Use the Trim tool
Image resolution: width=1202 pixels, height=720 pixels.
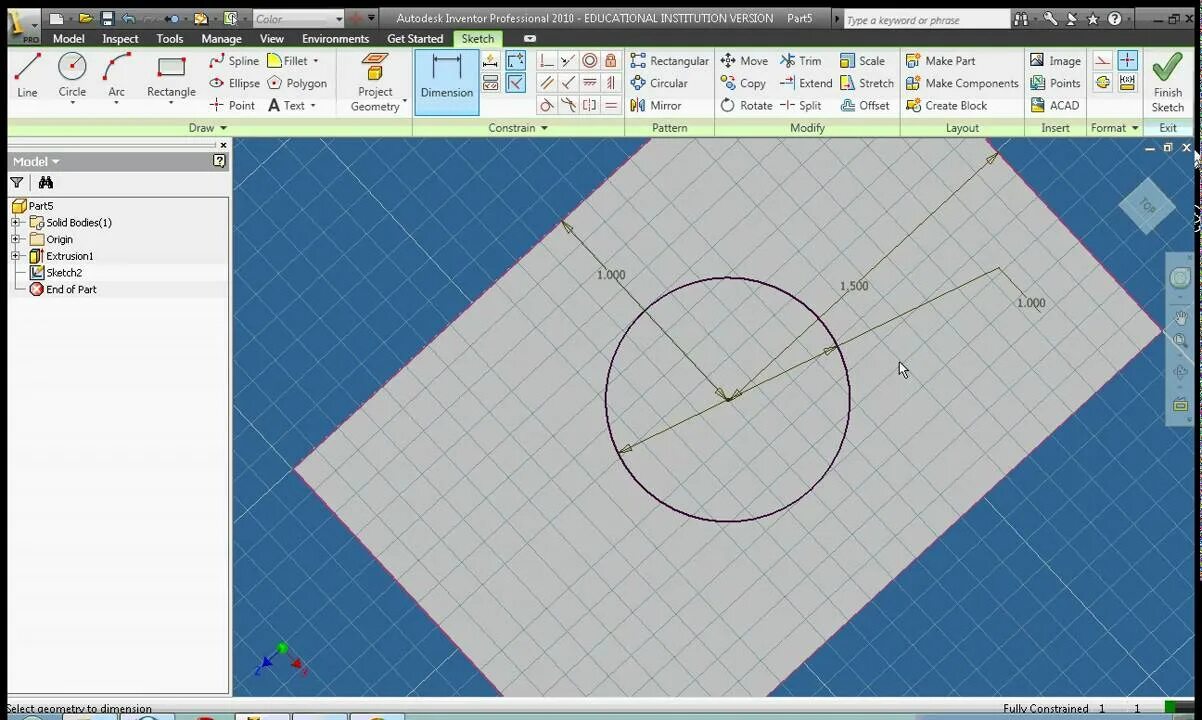pyautogui.click(x=800, y=61)
